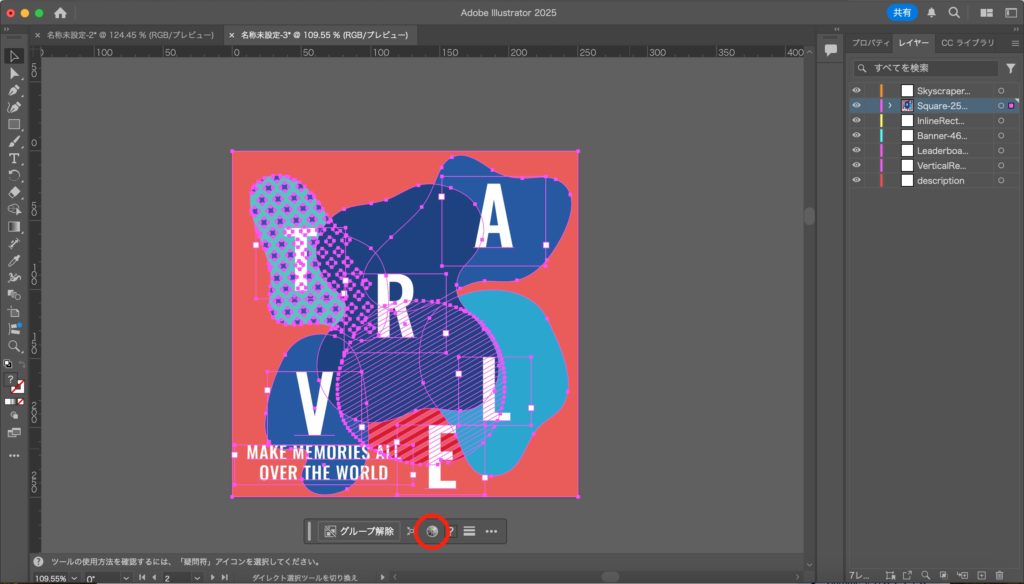Choose the Eyedropper tool
The height and width of the screenshot is (584, 1024).
click(x=14, y=260)
